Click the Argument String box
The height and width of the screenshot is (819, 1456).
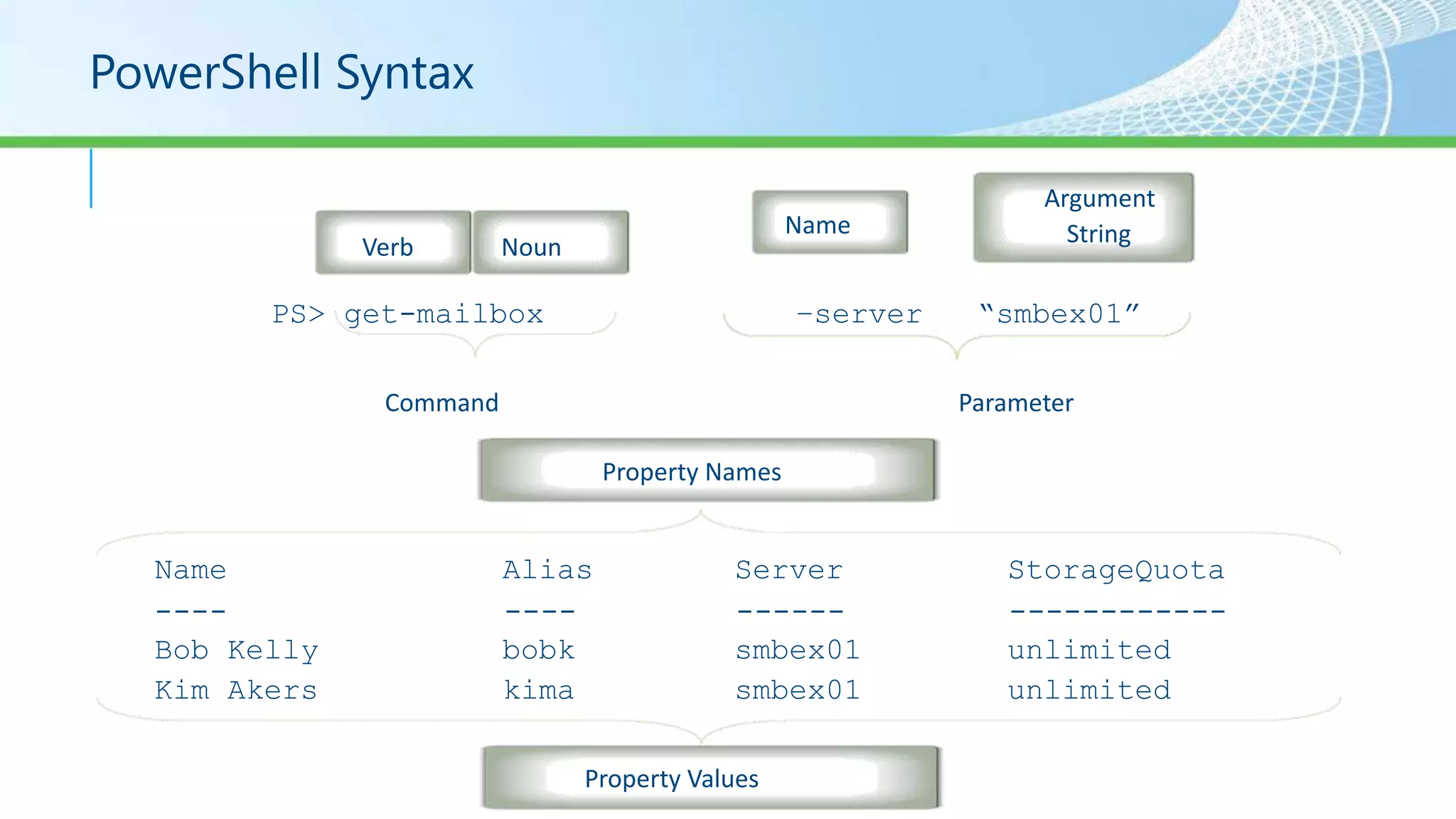pos(1083,217)
